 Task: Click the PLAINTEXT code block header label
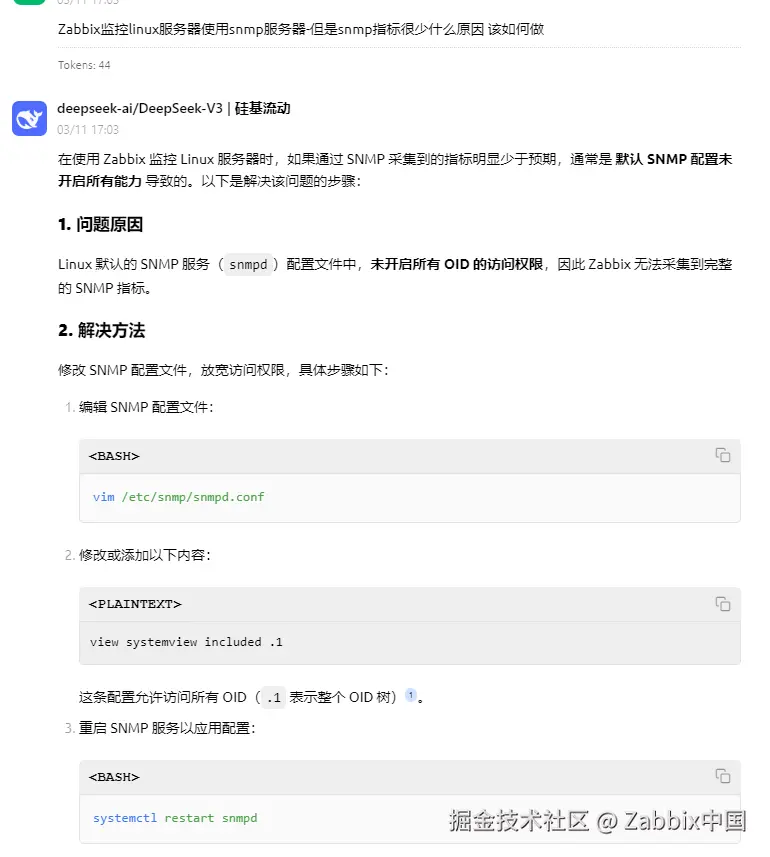click(x=135, y=604)
